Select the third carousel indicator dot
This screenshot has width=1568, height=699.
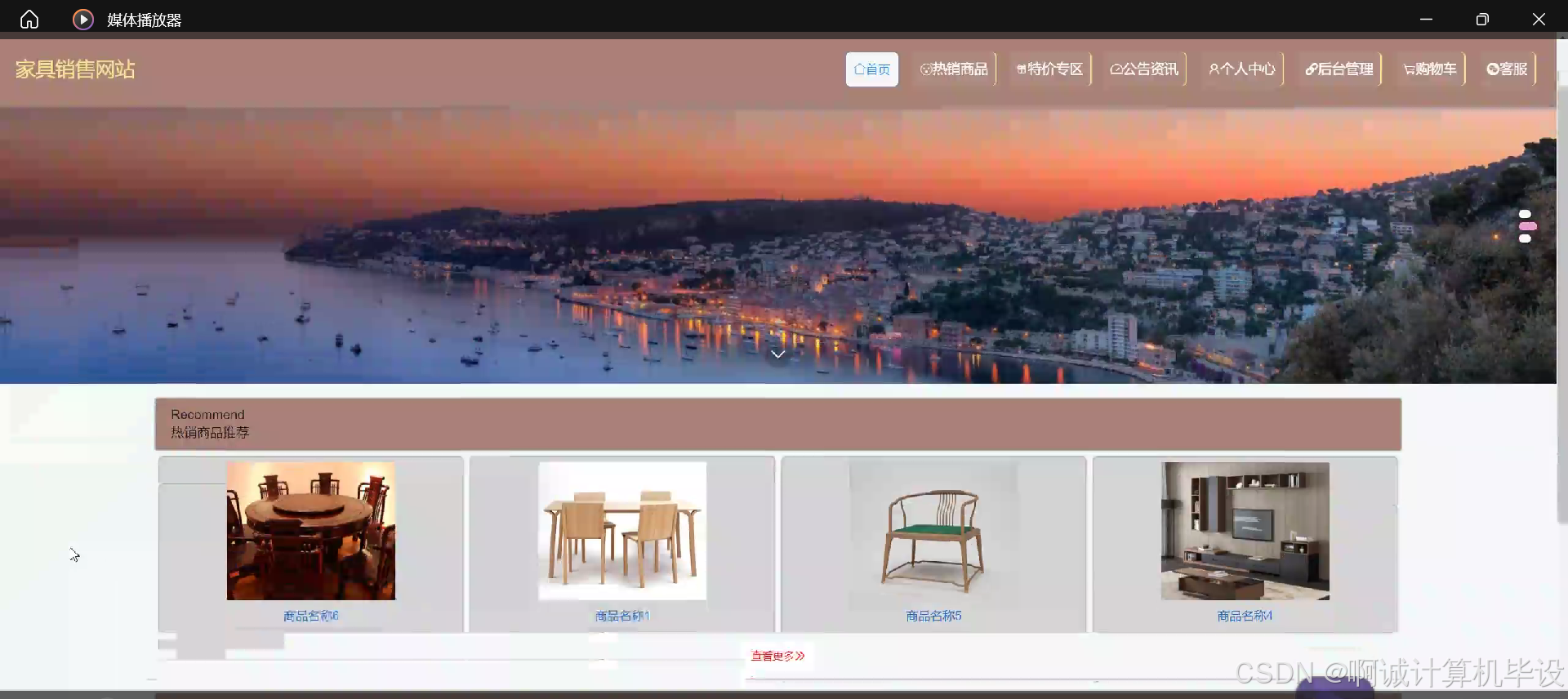point(1525,238)
